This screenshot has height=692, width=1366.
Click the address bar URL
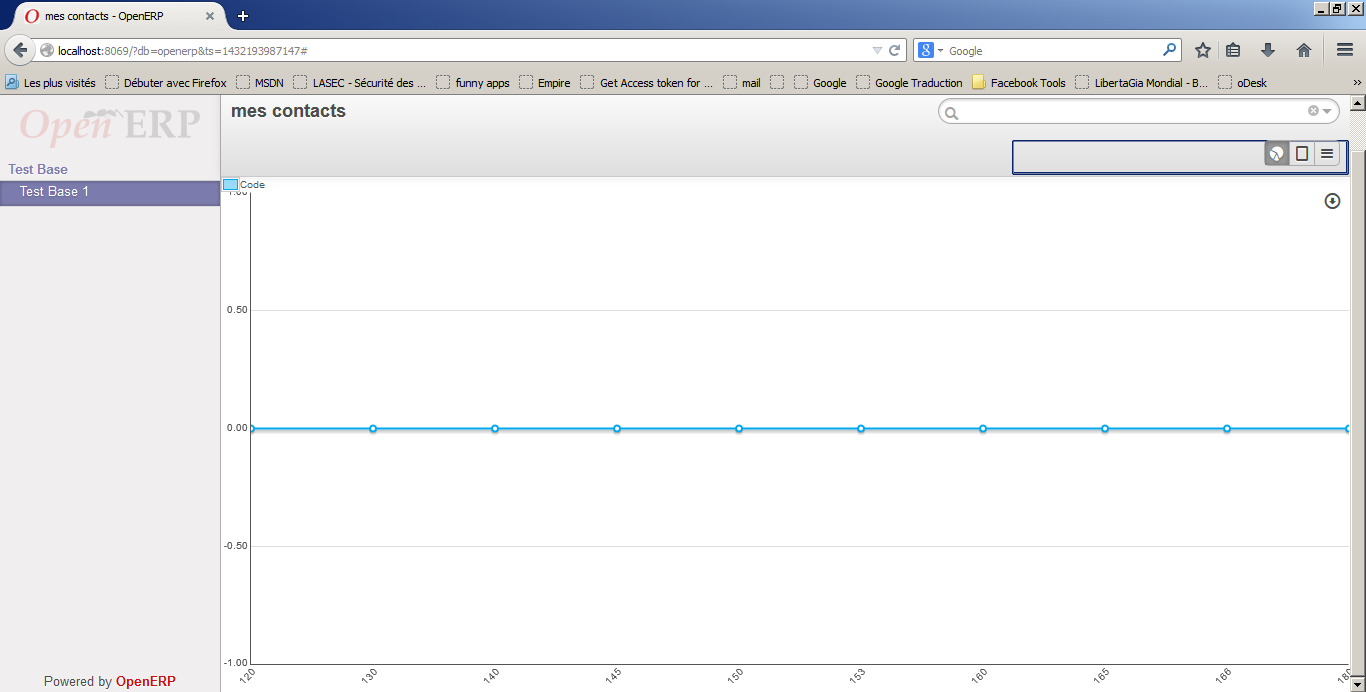(182, 50)
